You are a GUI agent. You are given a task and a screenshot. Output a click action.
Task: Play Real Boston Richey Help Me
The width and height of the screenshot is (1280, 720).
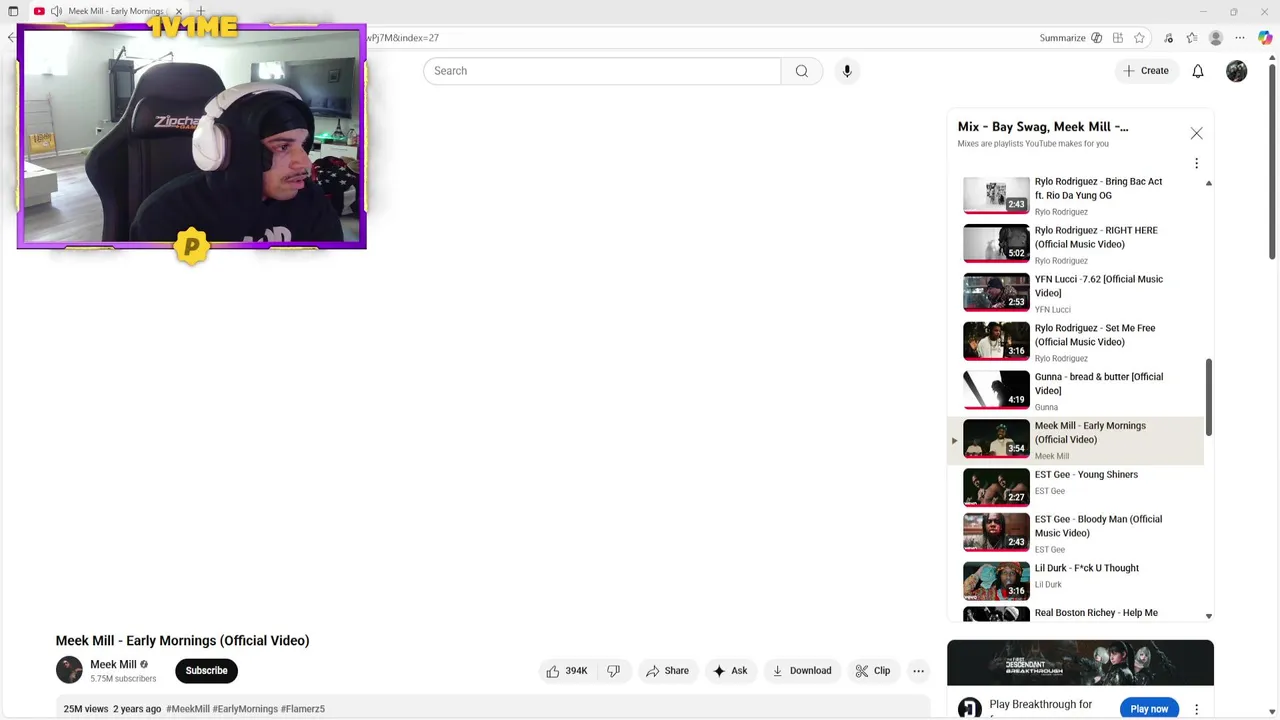click(x=1096, y=613)
